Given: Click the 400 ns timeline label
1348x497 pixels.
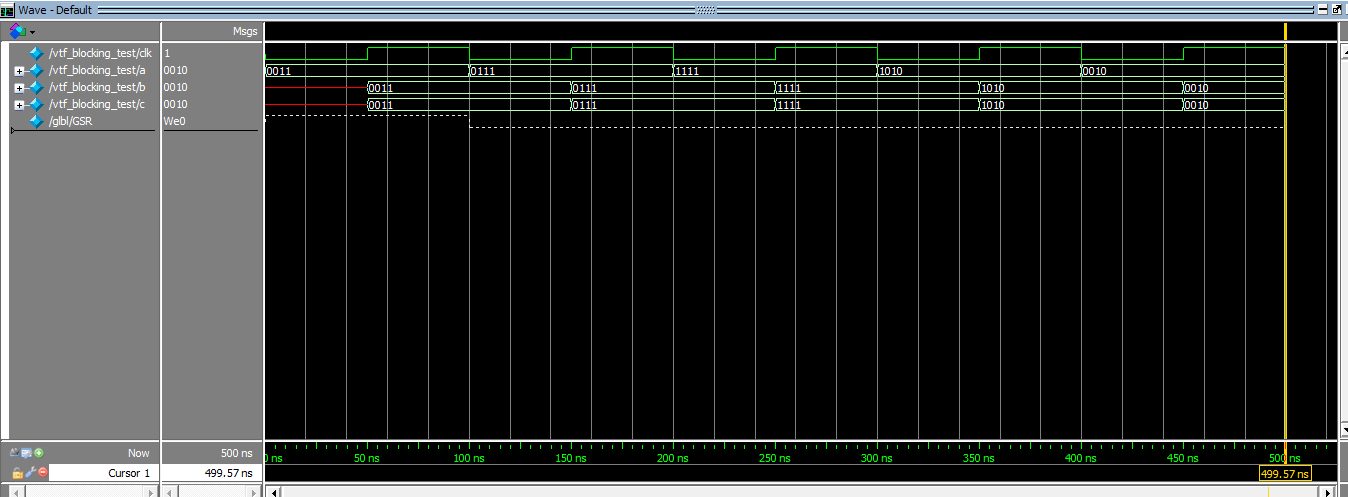Looking at the screenshot, I should [1080, 458].
